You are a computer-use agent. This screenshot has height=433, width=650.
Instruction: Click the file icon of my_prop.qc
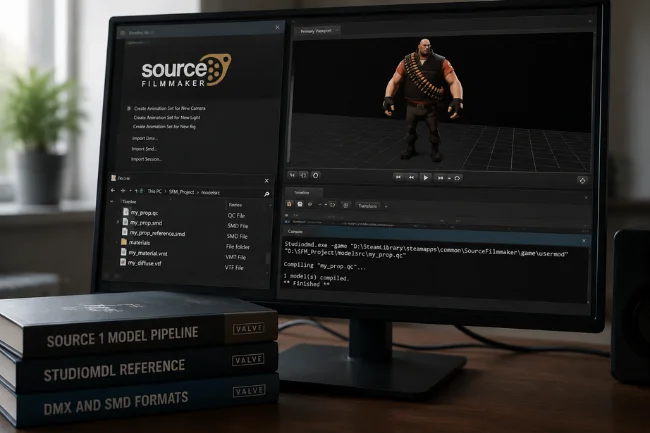(x=126, y=212)
